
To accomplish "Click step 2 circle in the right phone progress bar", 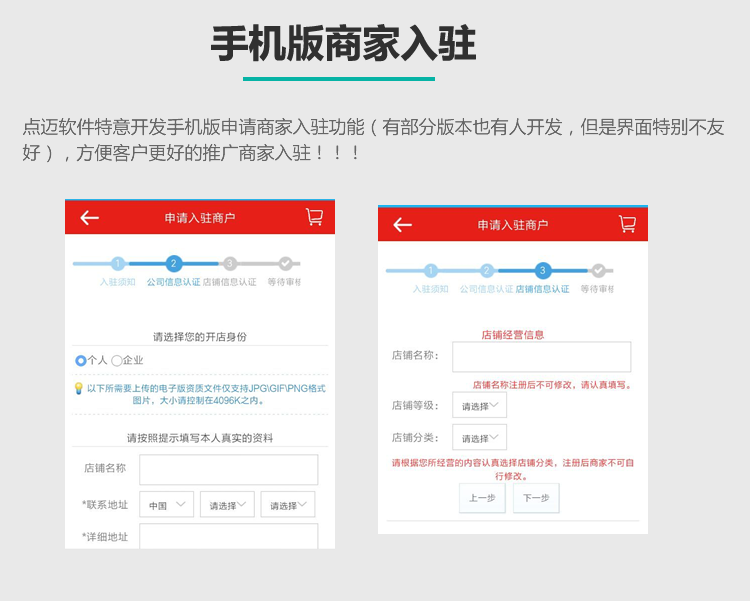I will (486, 270).
